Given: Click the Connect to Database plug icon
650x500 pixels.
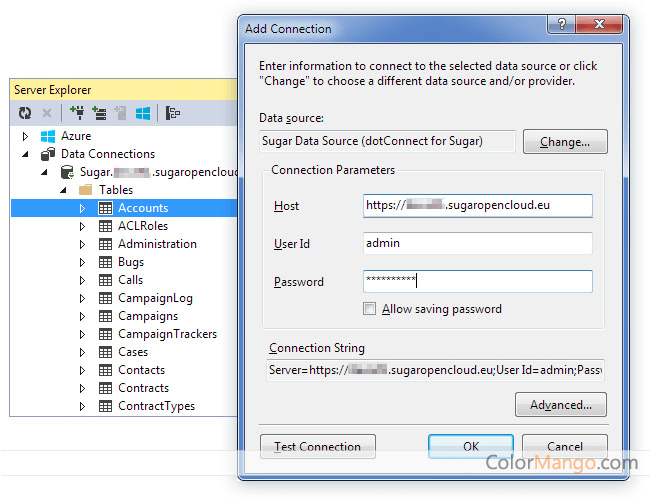Looking at the screenshot, I should point(77,113).
